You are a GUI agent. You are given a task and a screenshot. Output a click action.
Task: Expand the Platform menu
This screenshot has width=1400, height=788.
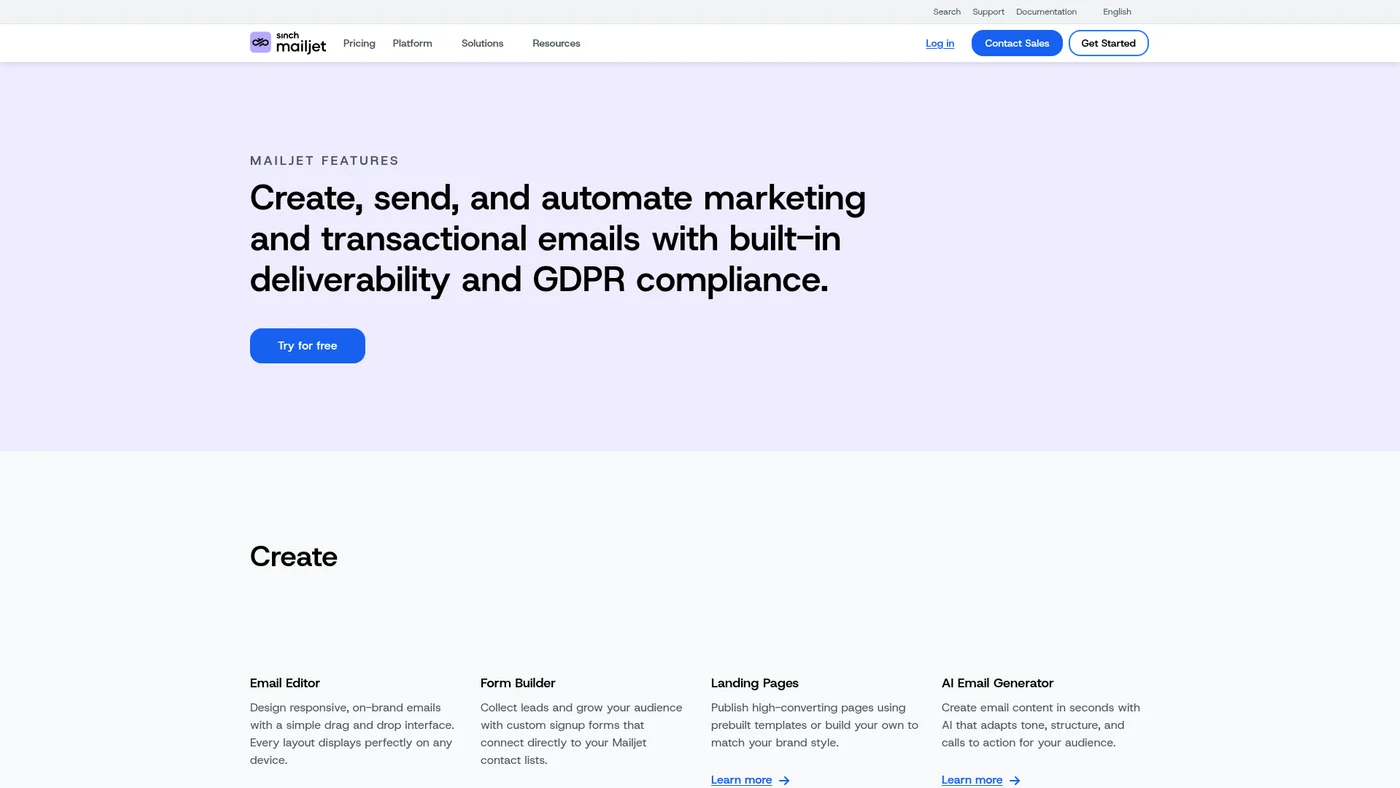[412, 43]
